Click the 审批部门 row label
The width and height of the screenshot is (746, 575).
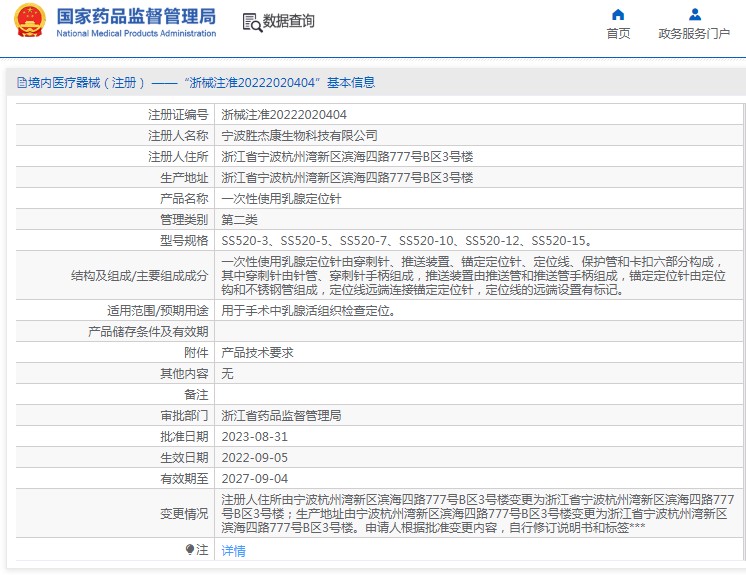184,416
